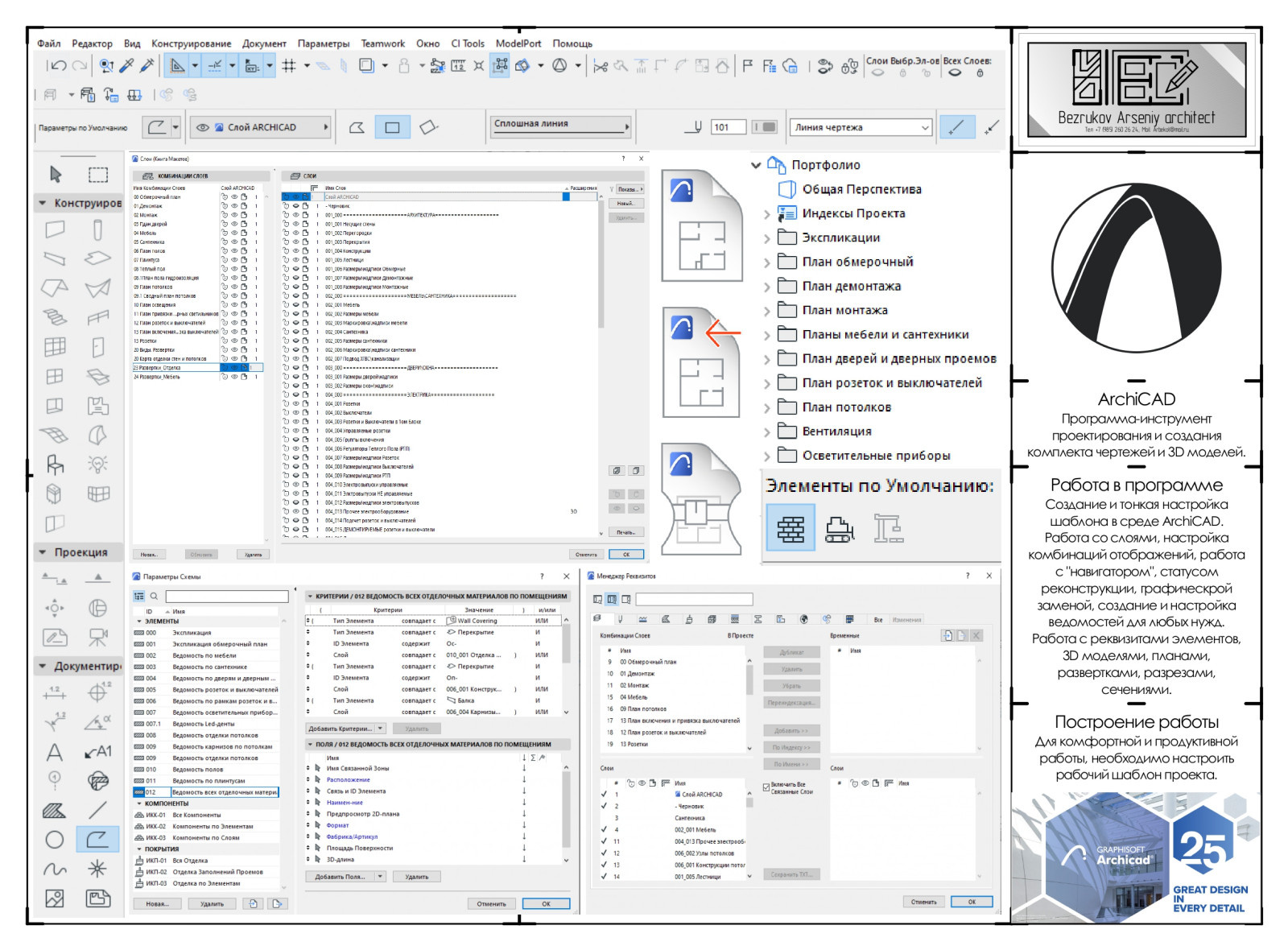Select the highlighted Polyline tool
This screenshot has width=1288, height=950.
pos(97,840)
